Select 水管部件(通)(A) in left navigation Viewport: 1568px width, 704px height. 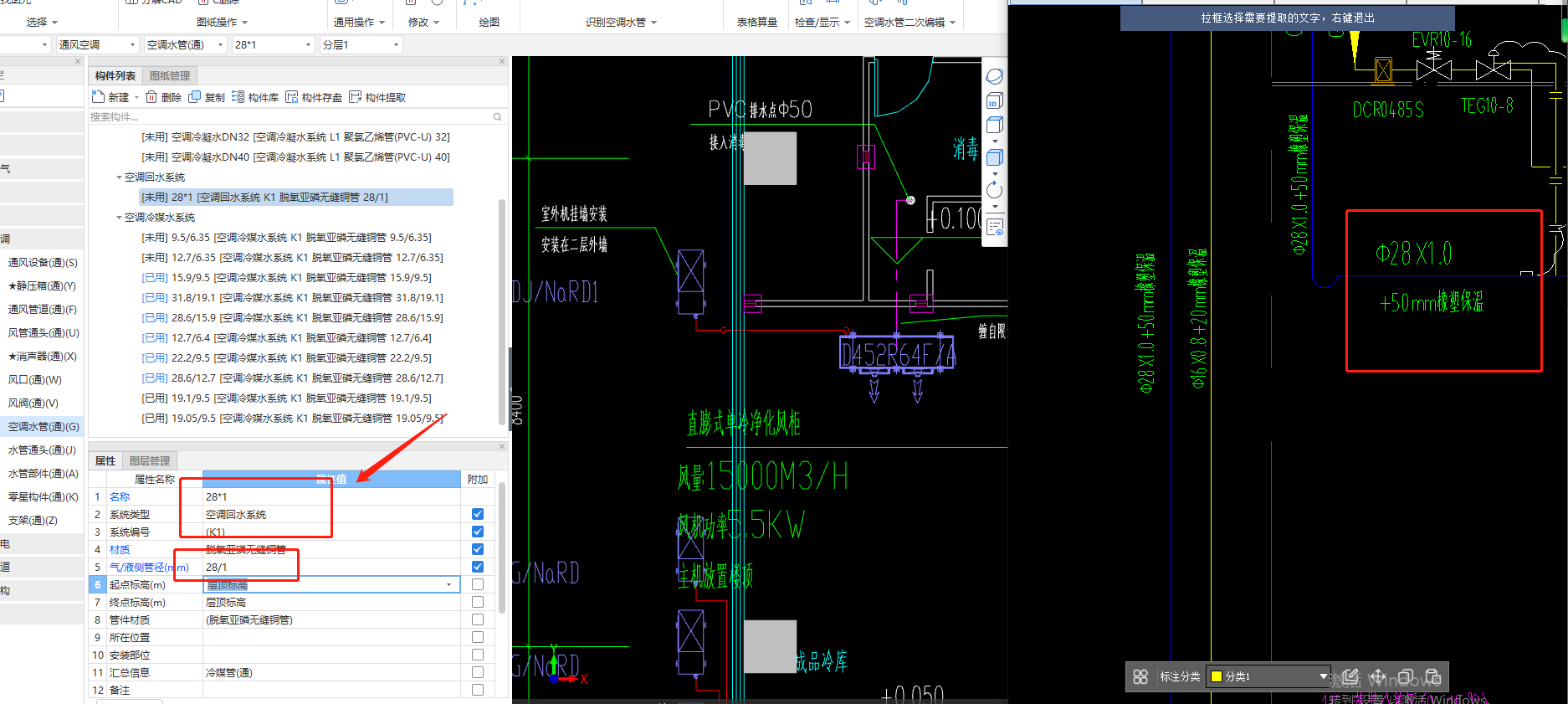42,474
